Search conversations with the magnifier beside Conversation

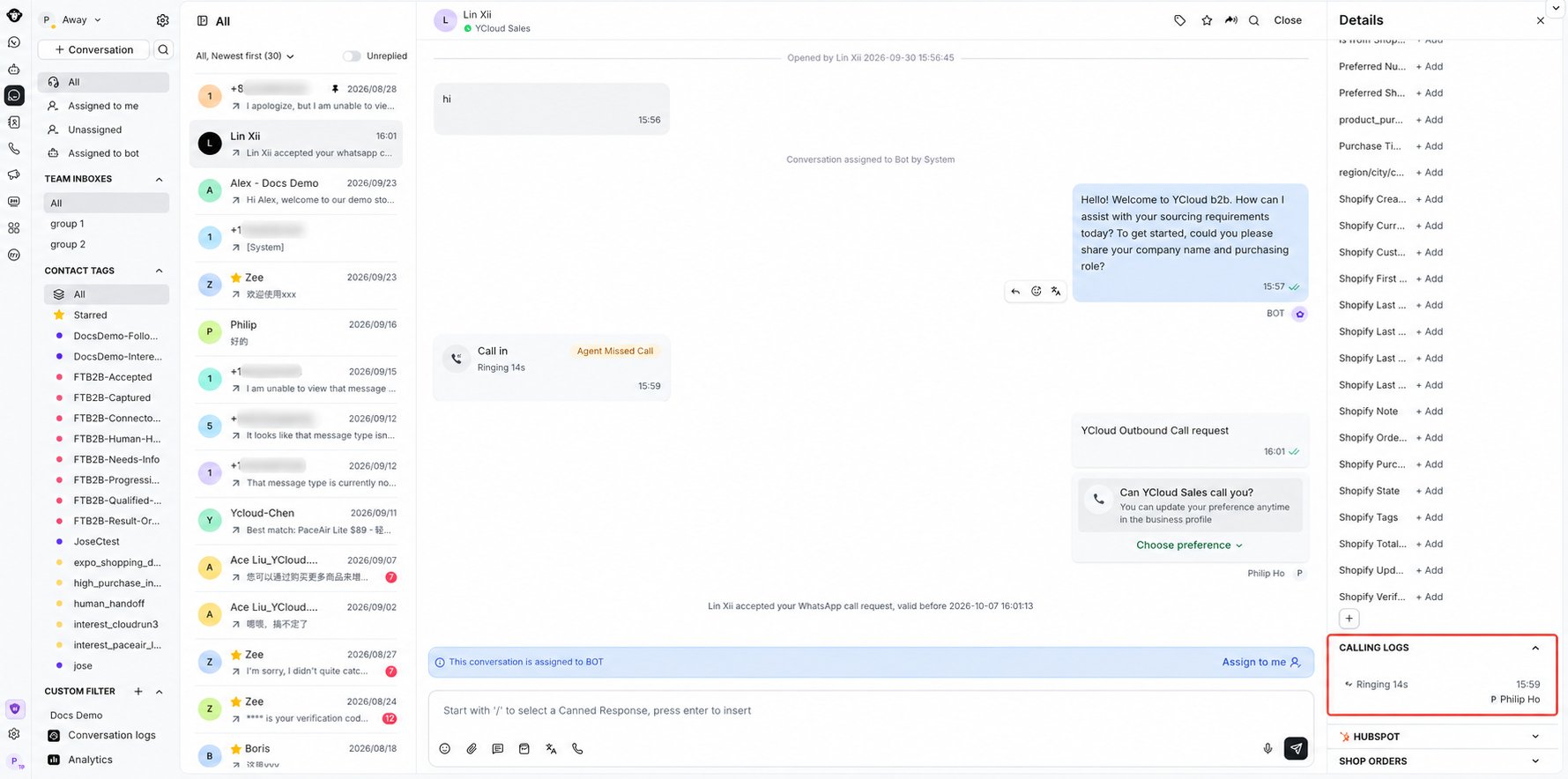[x=163, y=50]
